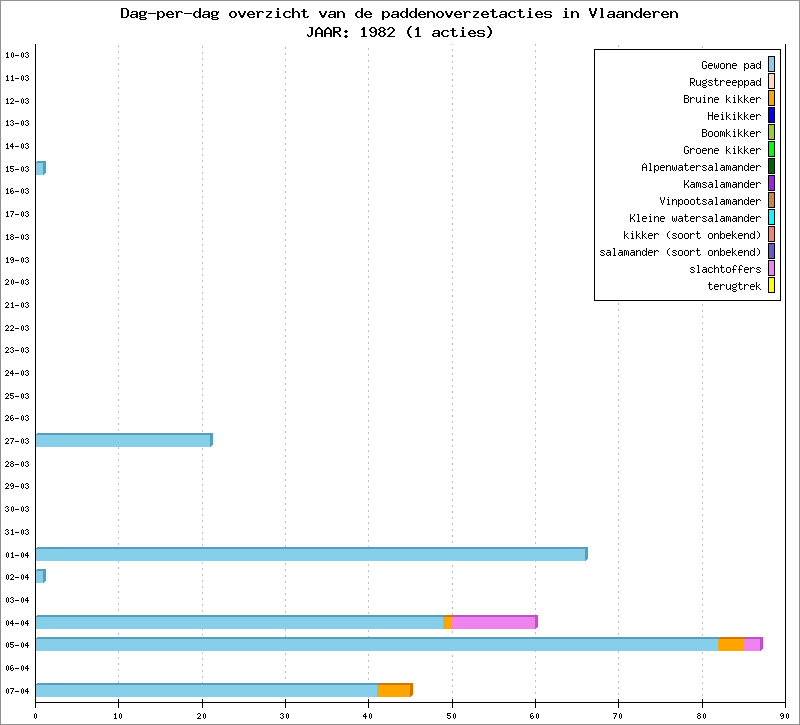
Task: Click the orange segment on the 05-04 bar
Action: tap(730, 645)
